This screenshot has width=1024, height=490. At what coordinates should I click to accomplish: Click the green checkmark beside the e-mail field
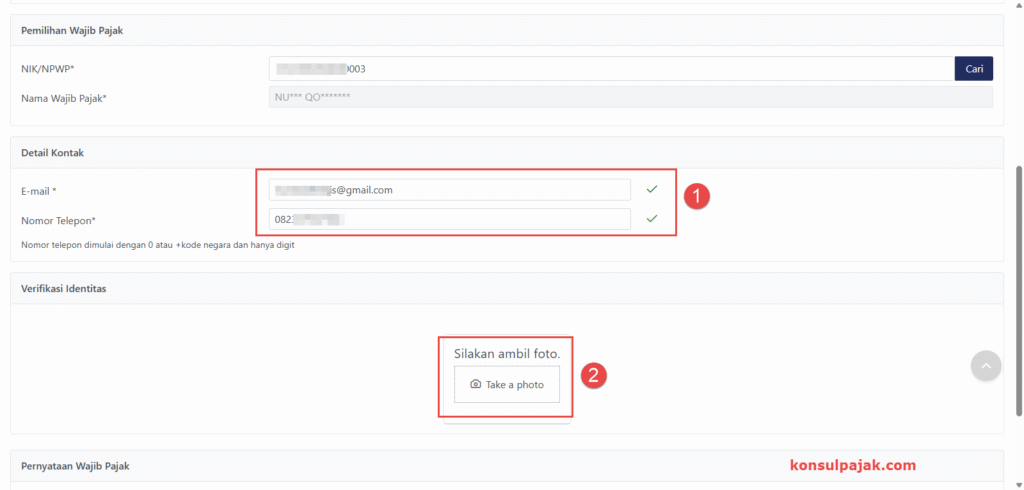pos(652,189)
